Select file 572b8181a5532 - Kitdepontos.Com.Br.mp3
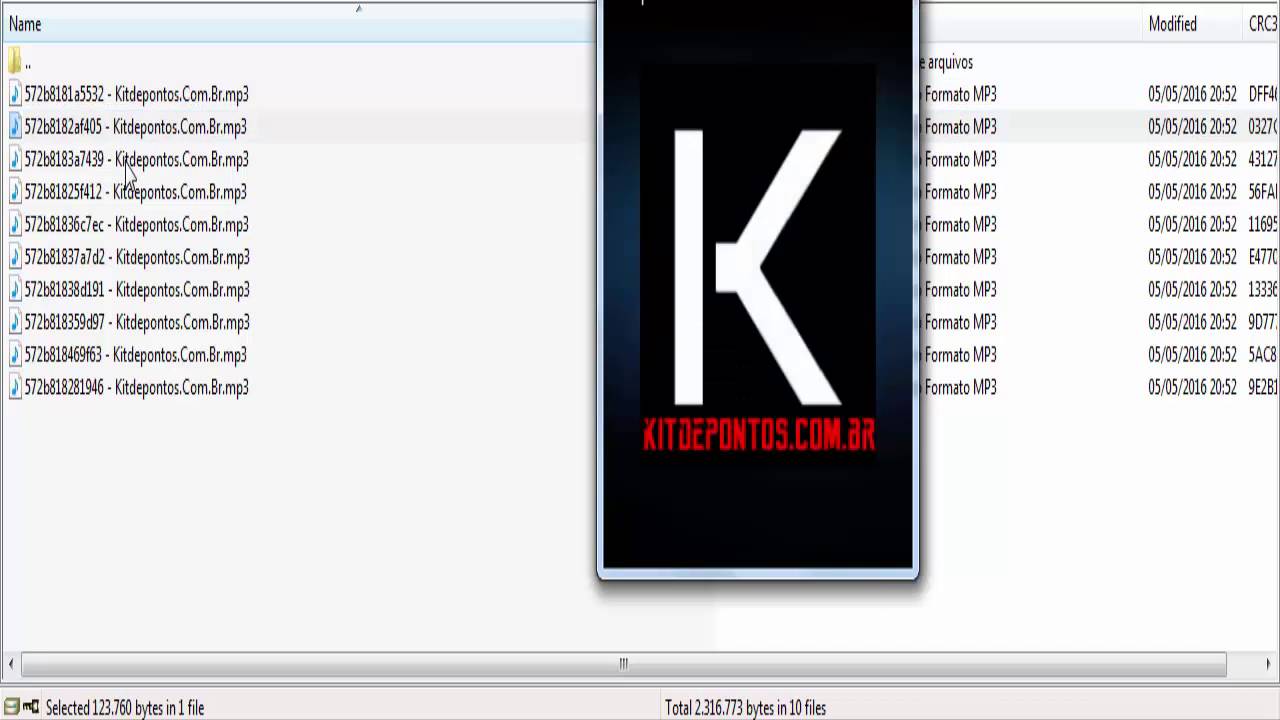Viewport: 1280px width, 720px height. [x=136, y=95]
